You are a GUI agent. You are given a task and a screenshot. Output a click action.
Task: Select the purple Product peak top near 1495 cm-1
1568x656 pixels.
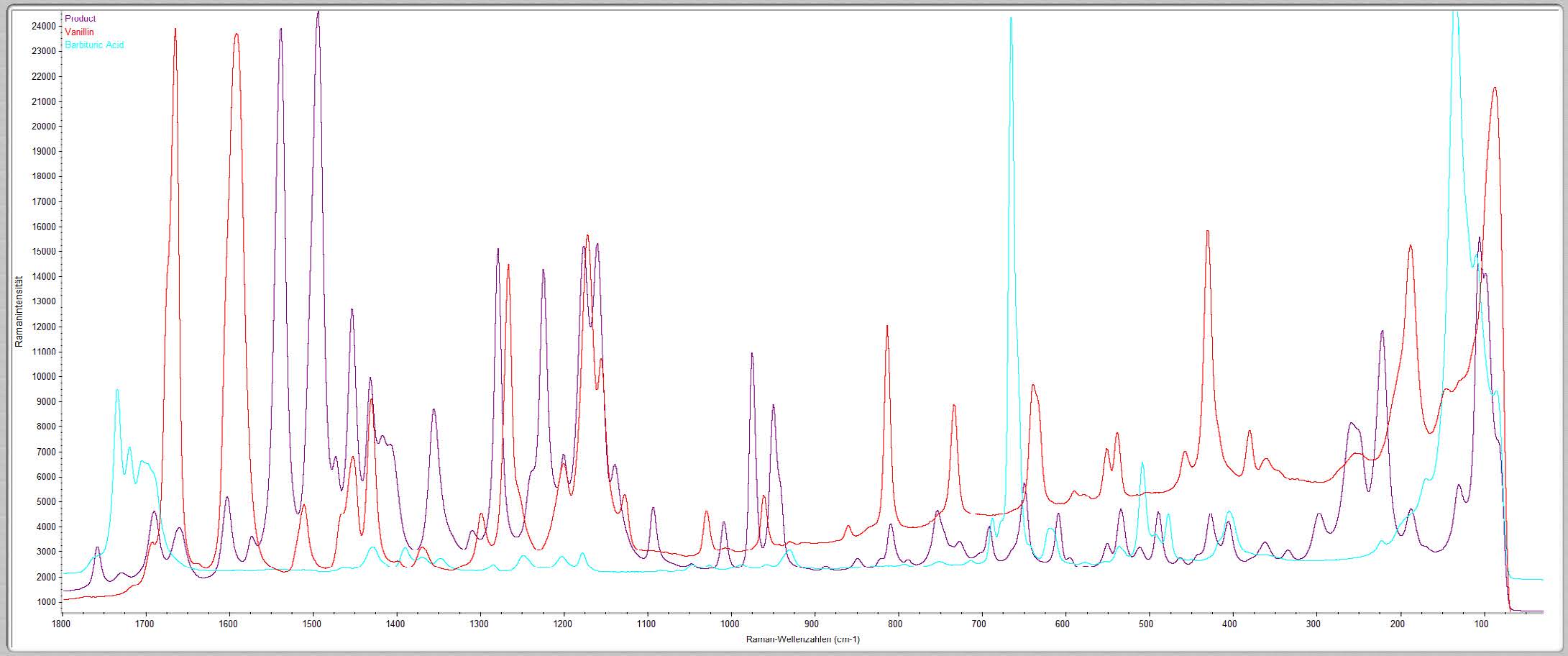(318, 12)
